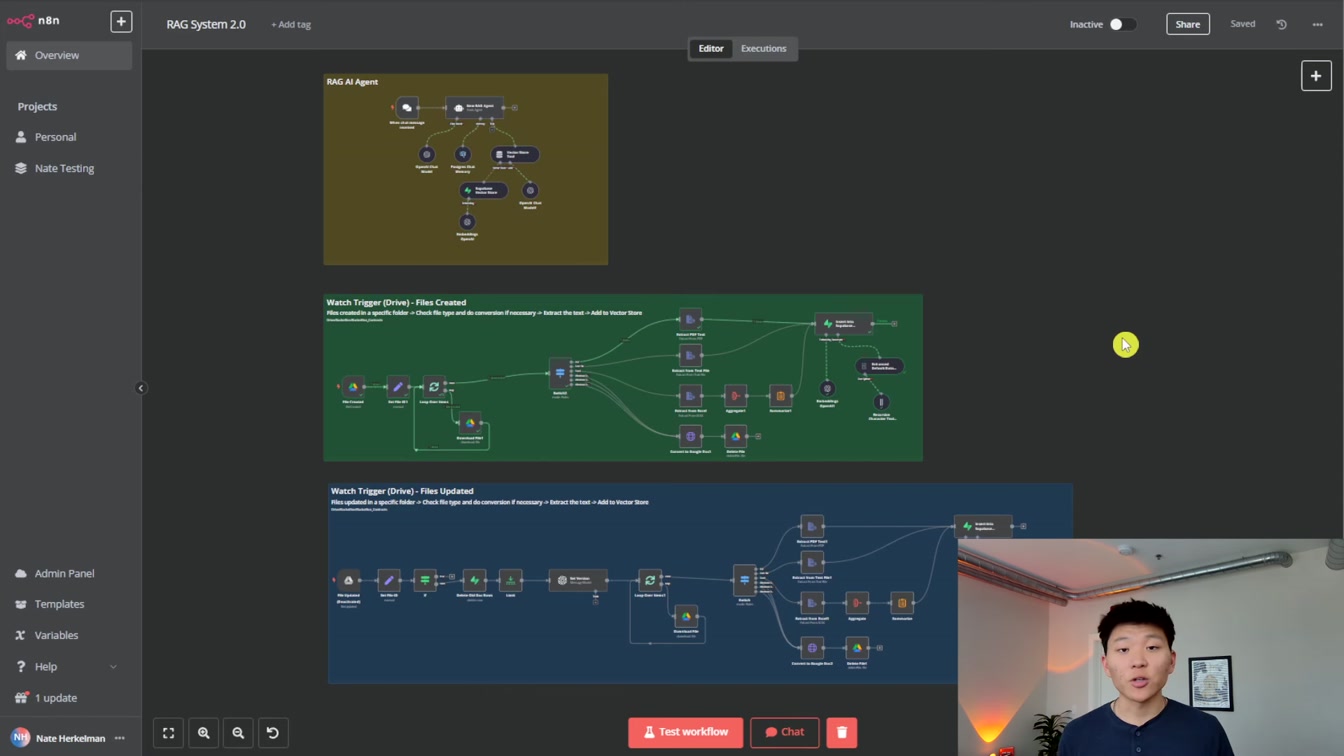Select the File Updated trigger node
1344x756 pixels.
(348, 580)
